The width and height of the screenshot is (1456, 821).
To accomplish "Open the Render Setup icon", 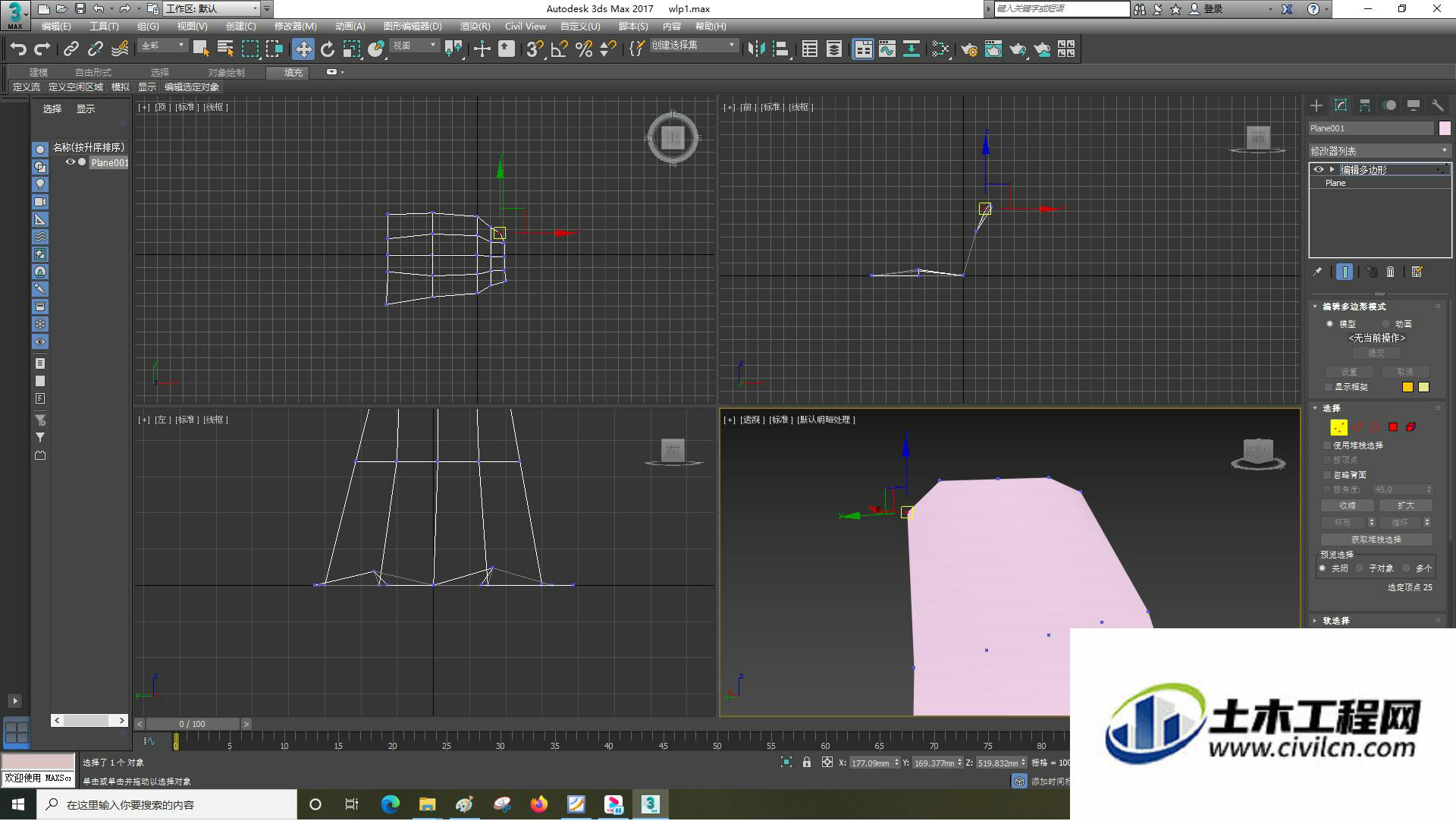I will point(969,49).
